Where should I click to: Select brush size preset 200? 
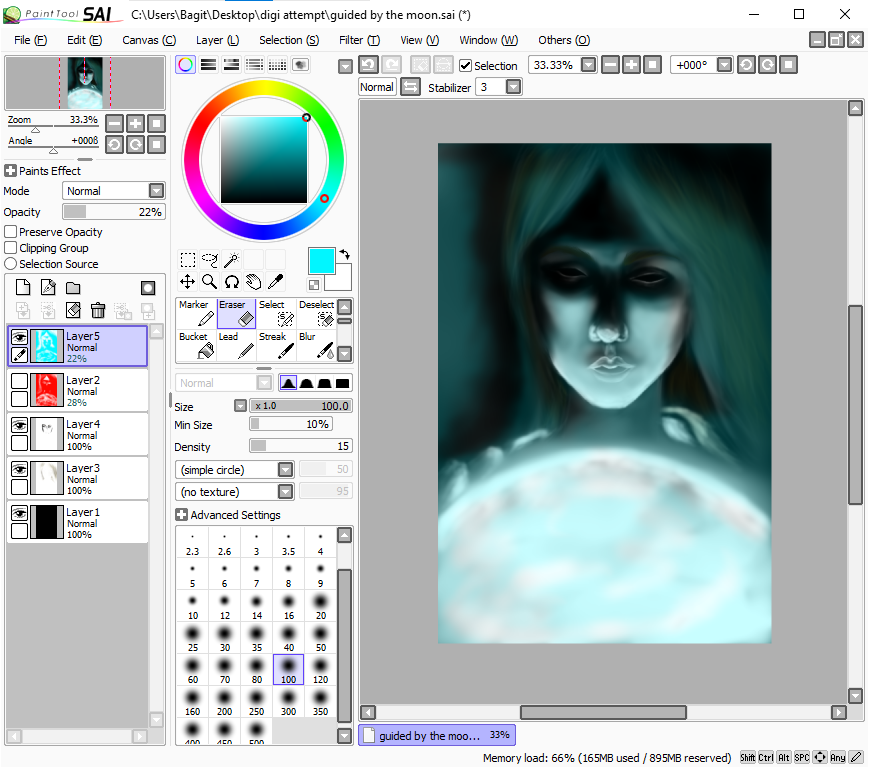click(224, 702)
